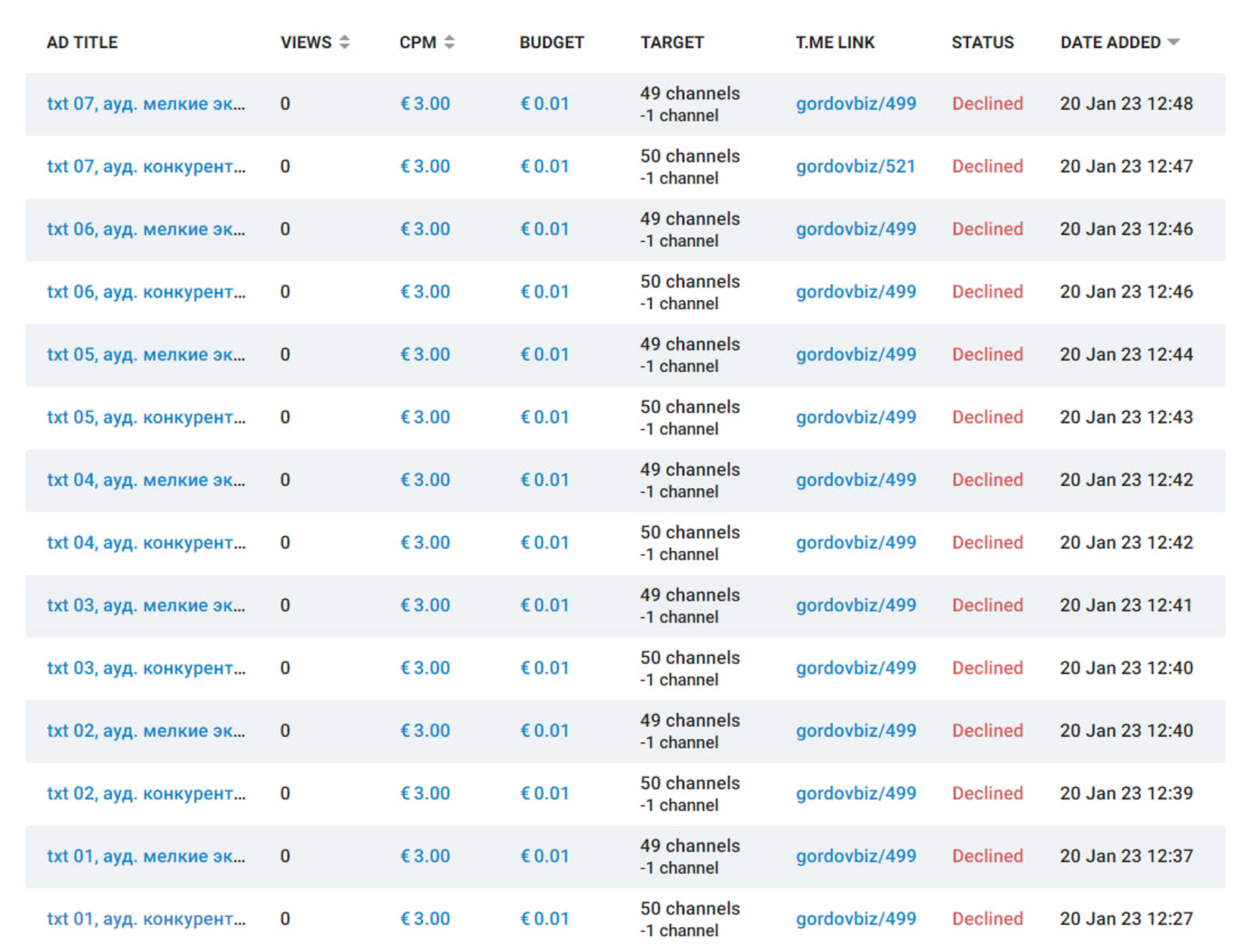Edit € 0.01 budget in the 12:48 row
This screenshot has height=952, width=1252.
click(545, 103)
